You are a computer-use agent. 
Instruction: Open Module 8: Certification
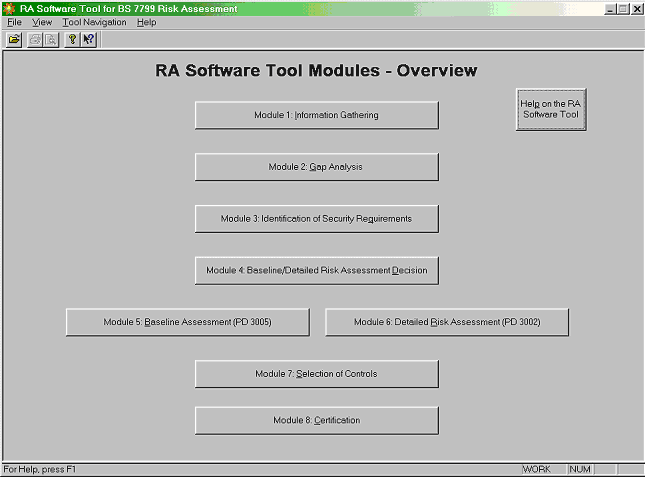pos(317,420)
